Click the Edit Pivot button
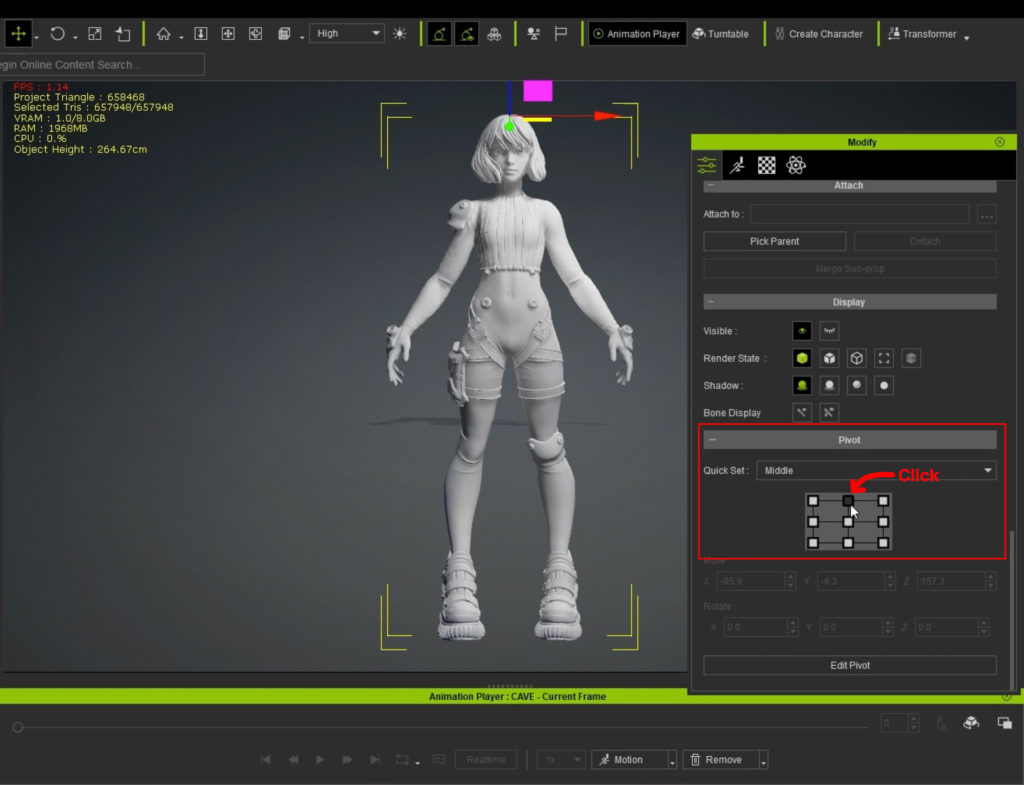 (849, 665)
